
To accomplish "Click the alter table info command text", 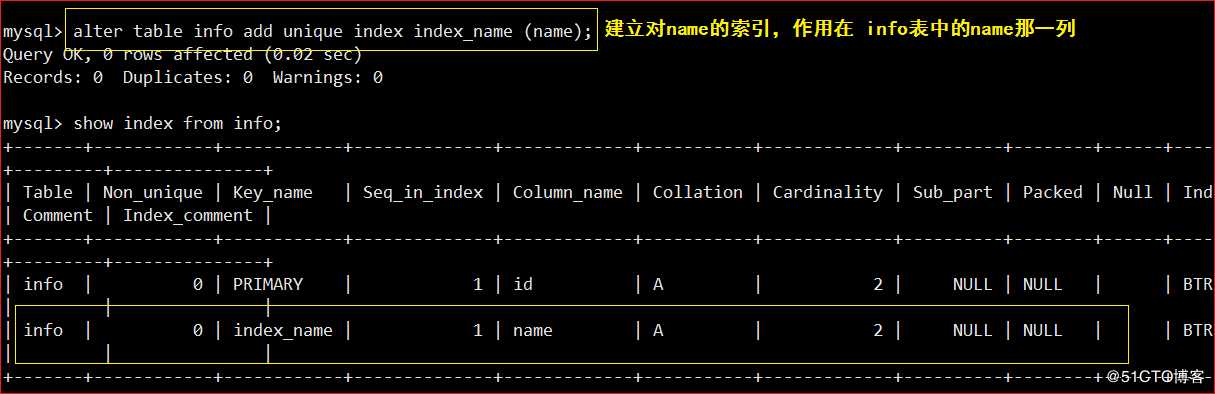I will tap(333, 31).
